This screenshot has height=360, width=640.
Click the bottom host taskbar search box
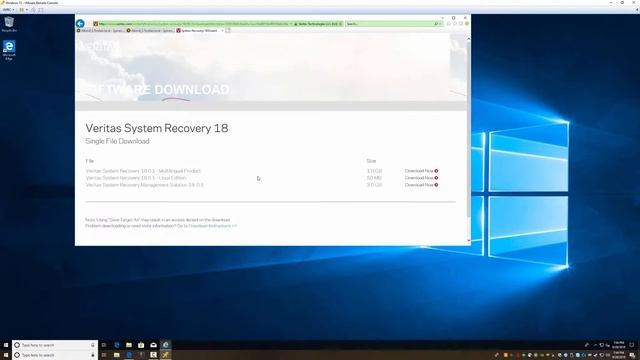coord(55,355)
